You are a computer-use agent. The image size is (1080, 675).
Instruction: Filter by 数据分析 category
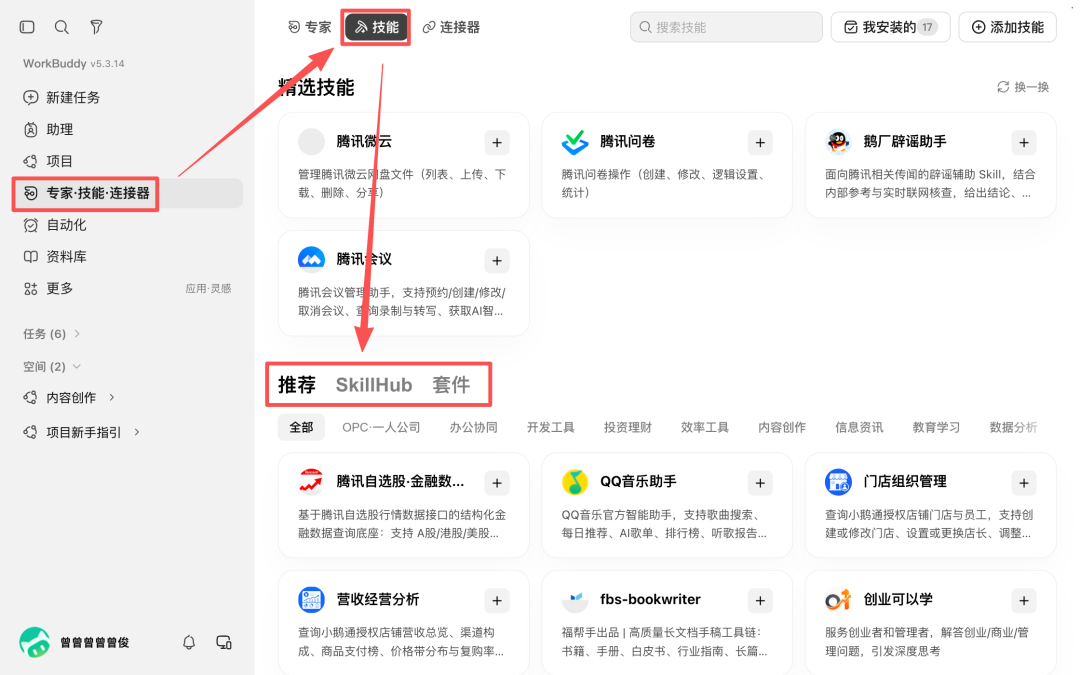pos(1013,427)
